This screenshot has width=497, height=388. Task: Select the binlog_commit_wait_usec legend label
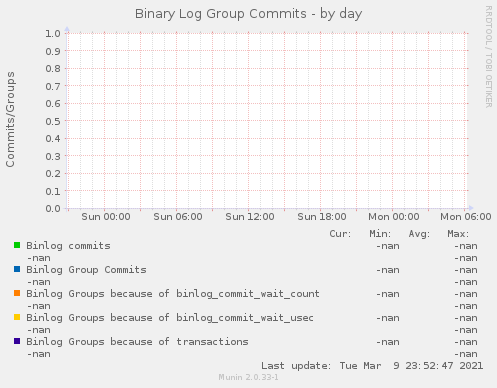click(x=170, y=318)
